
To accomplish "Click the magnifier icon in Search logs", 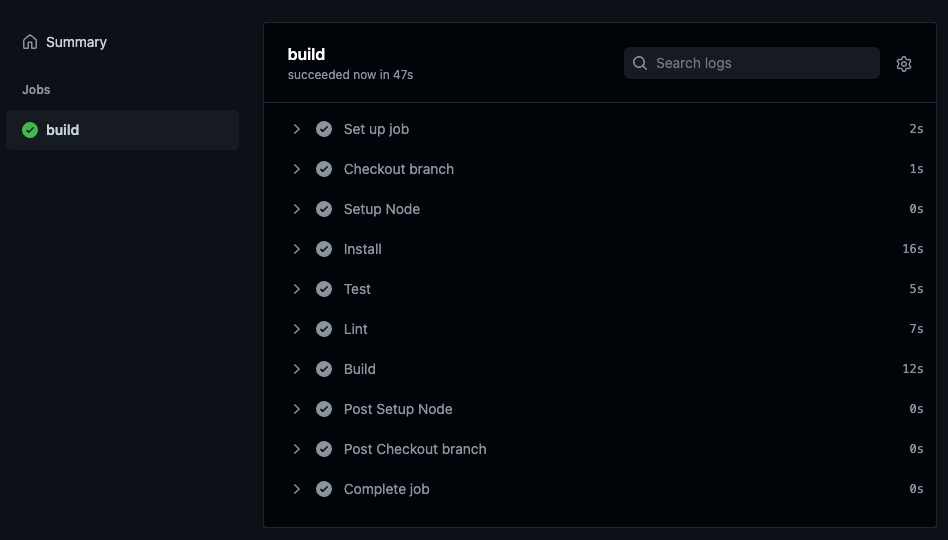I will (640, 63).
